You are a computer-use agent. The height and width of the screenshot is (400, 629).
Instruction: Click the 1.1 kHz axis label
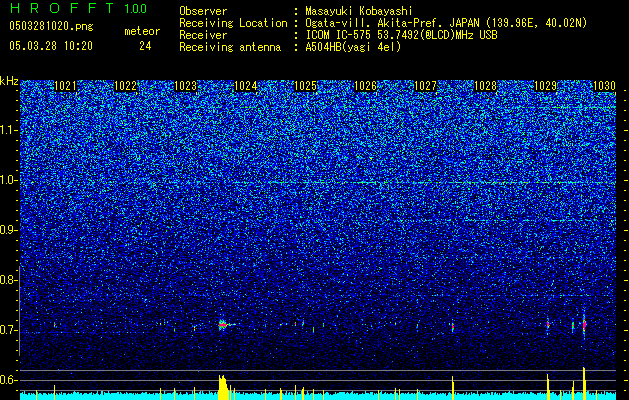pyautogui.click(x=9, y=130)
